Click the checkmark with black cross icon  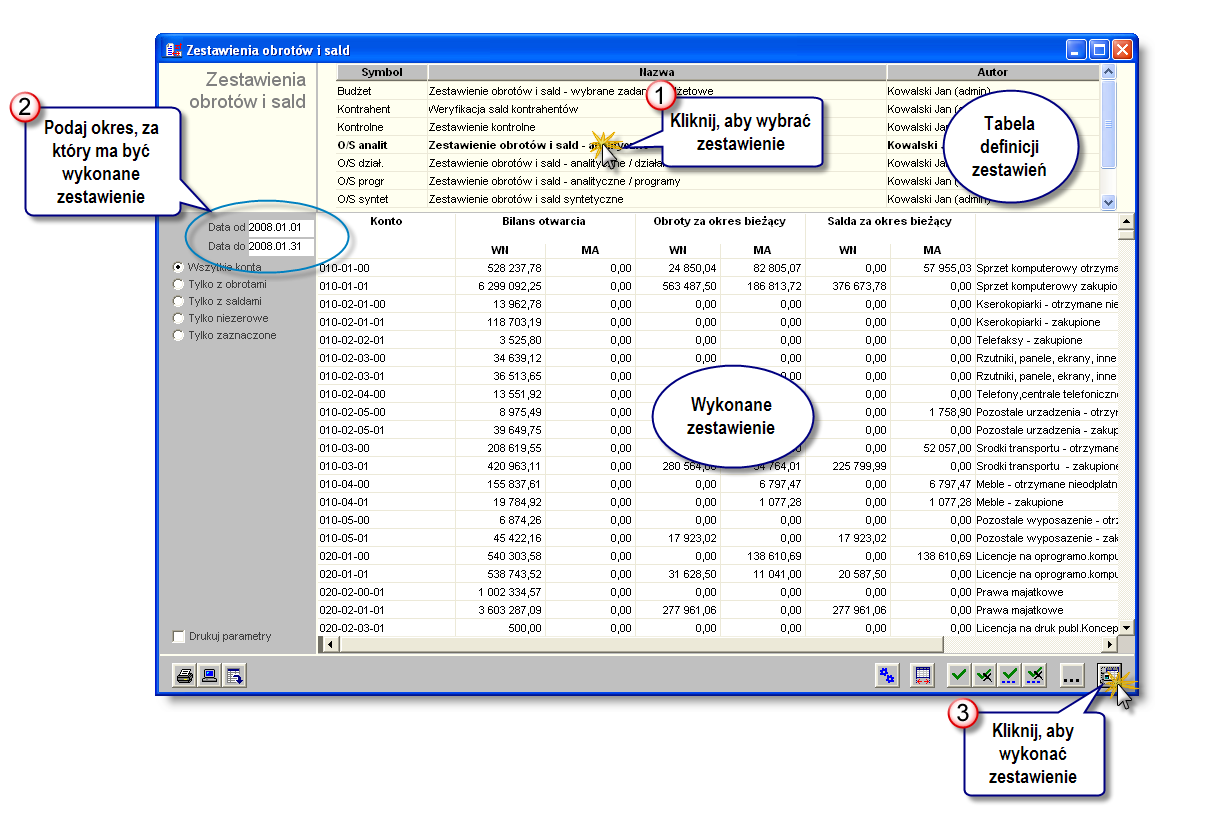point(984,676)
